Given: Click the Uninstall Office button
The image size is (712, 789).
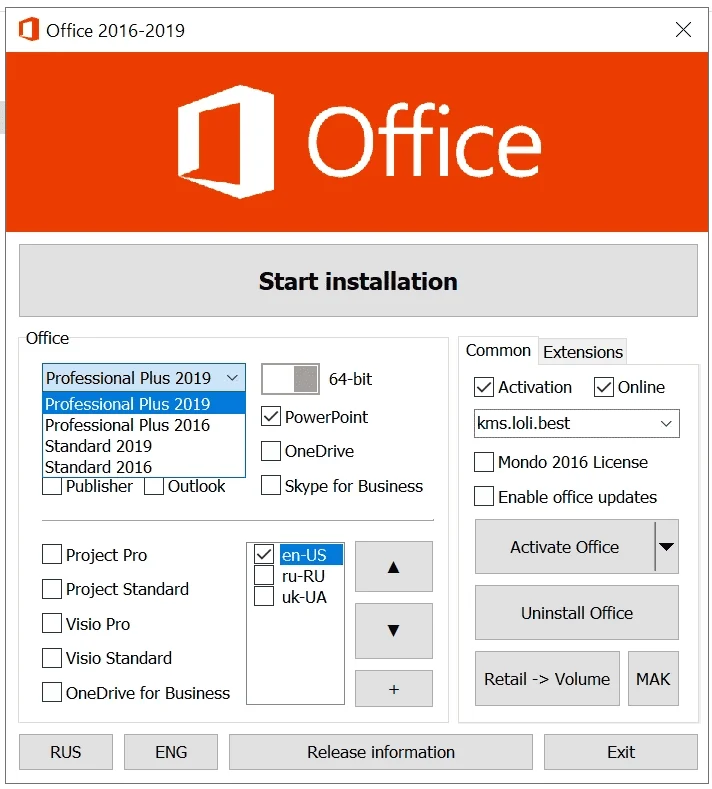Looking at the screenshot, I should (577, 612).
